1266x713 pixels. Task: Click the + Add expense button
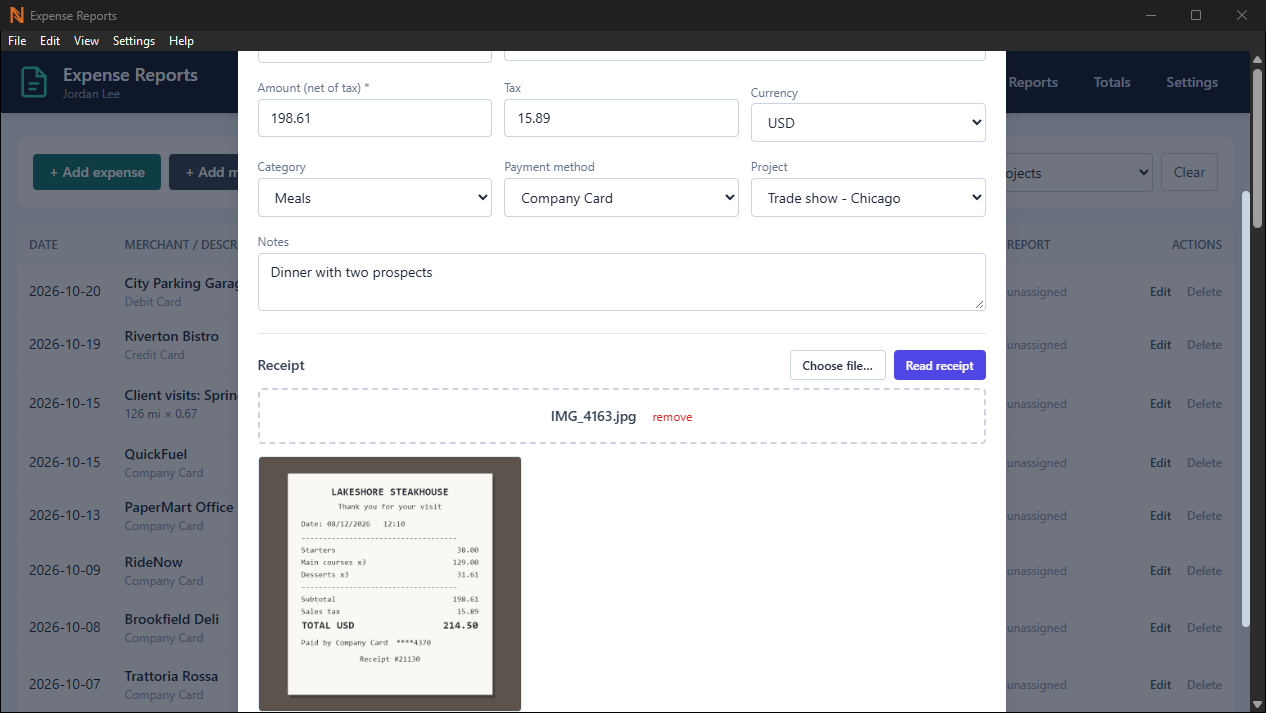pyautogui.click(x=97, y=172)
